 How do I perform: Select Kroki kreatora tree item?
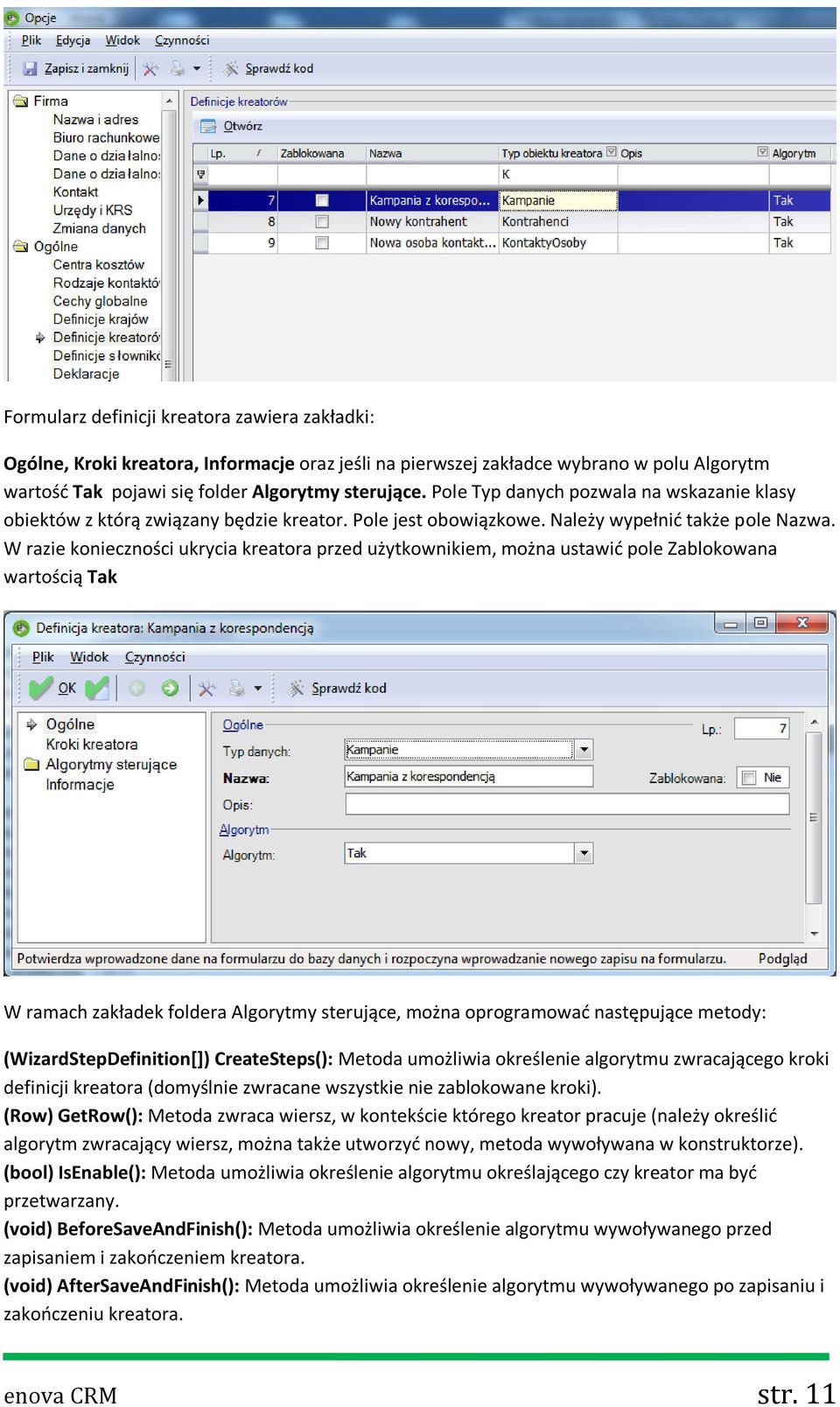coord(92,745)
